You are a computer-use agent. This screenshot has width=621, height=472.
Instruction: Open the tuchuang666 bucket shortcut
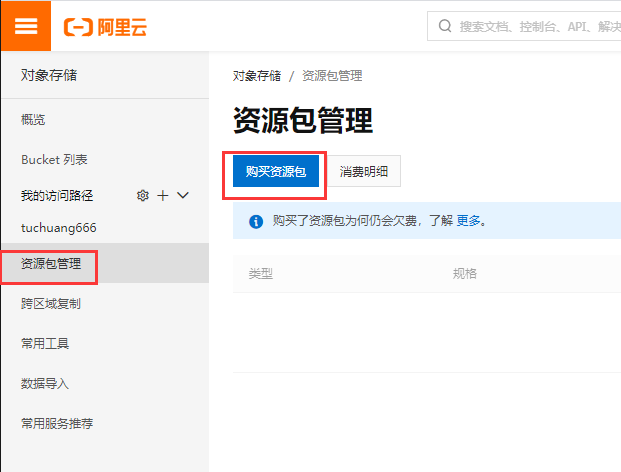tap(58, 228)
